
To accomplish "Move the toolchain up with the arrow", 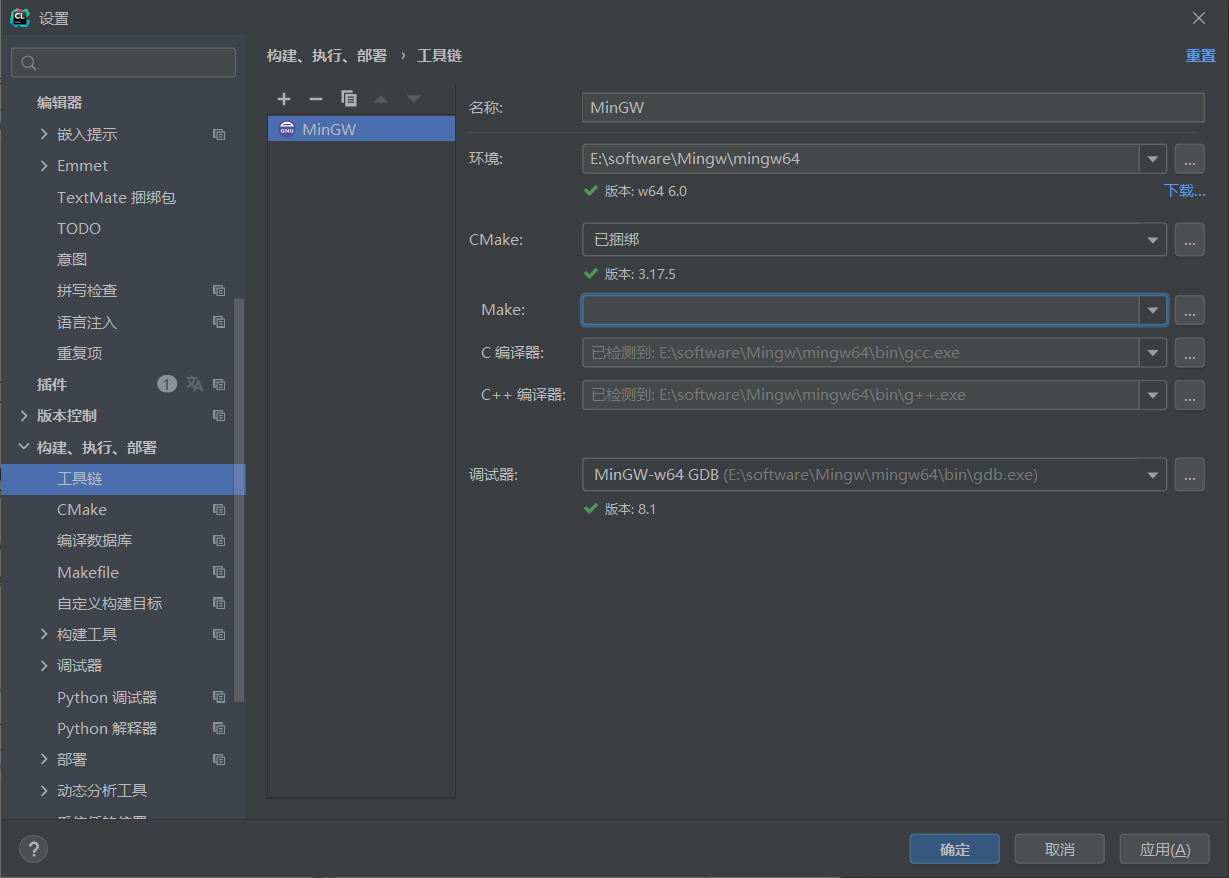I will coord(381,98).
